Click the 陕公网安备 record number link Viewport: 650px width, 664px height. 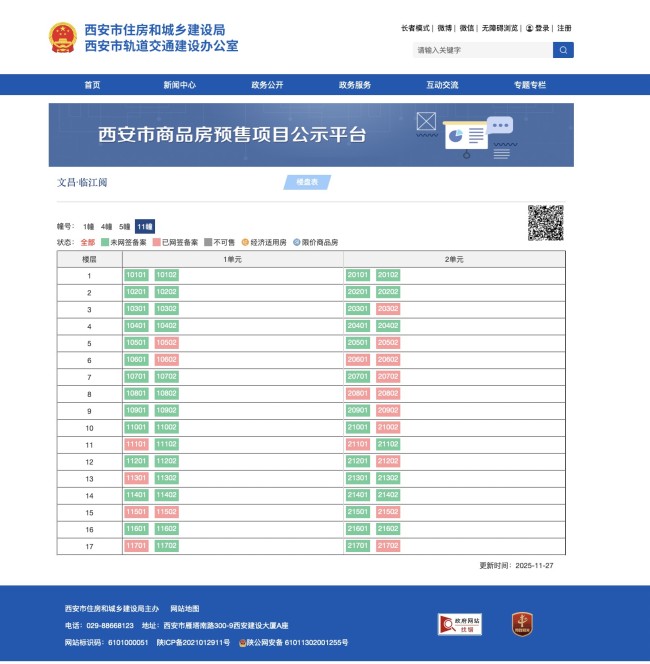pyautogui.click(x=297, y=642)
